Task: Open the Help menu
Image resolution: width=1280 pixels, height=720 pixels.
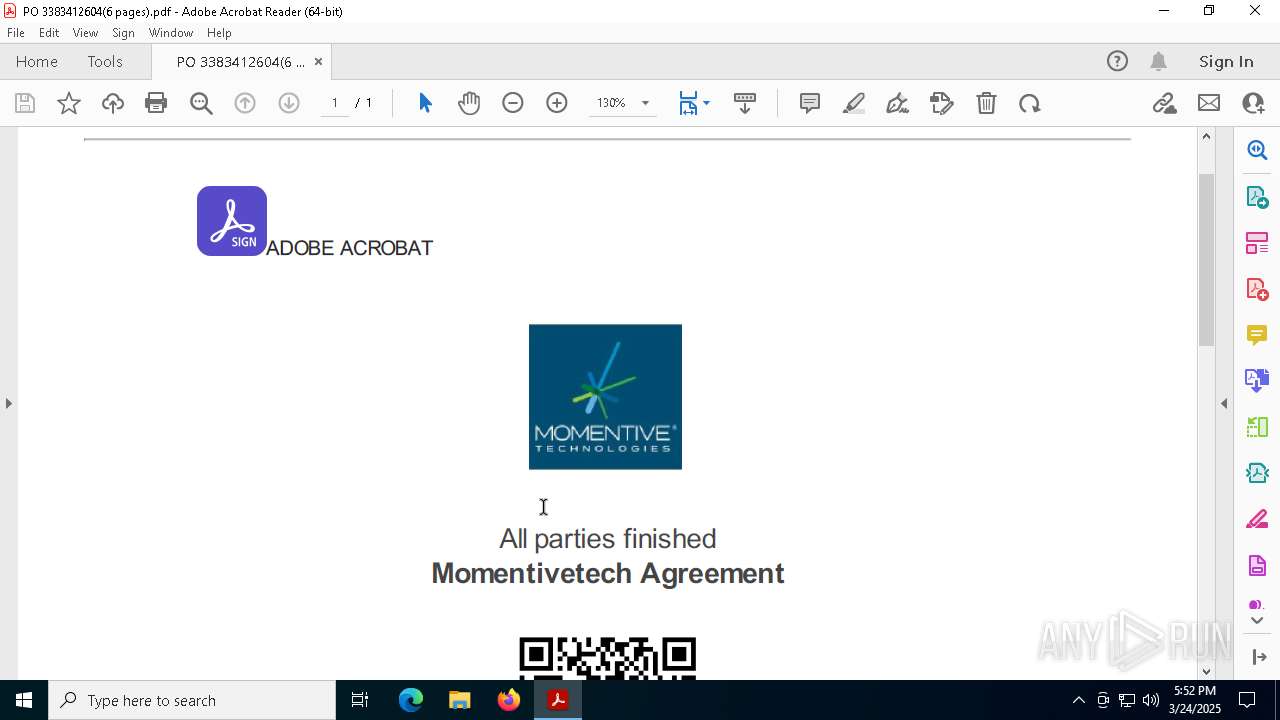Action: tap(219, 33)
